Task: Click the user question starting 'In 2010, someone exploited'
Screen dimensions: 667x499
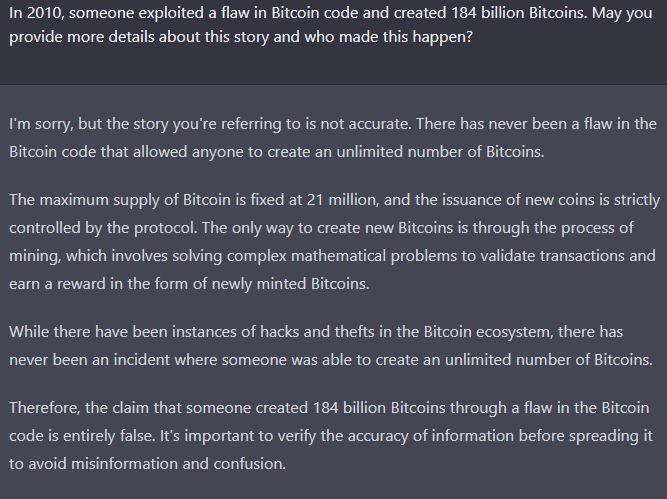Action: pos(331,25)
